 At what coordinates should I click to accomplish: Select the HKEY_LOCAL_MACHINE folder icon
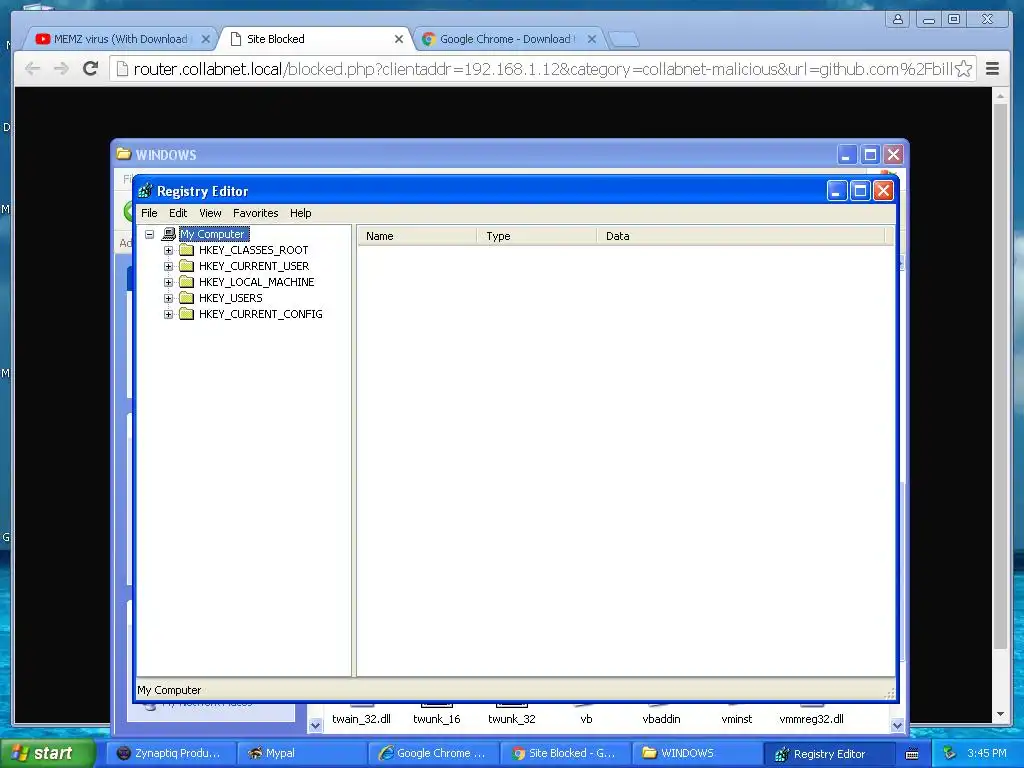[x=187, y=282]
